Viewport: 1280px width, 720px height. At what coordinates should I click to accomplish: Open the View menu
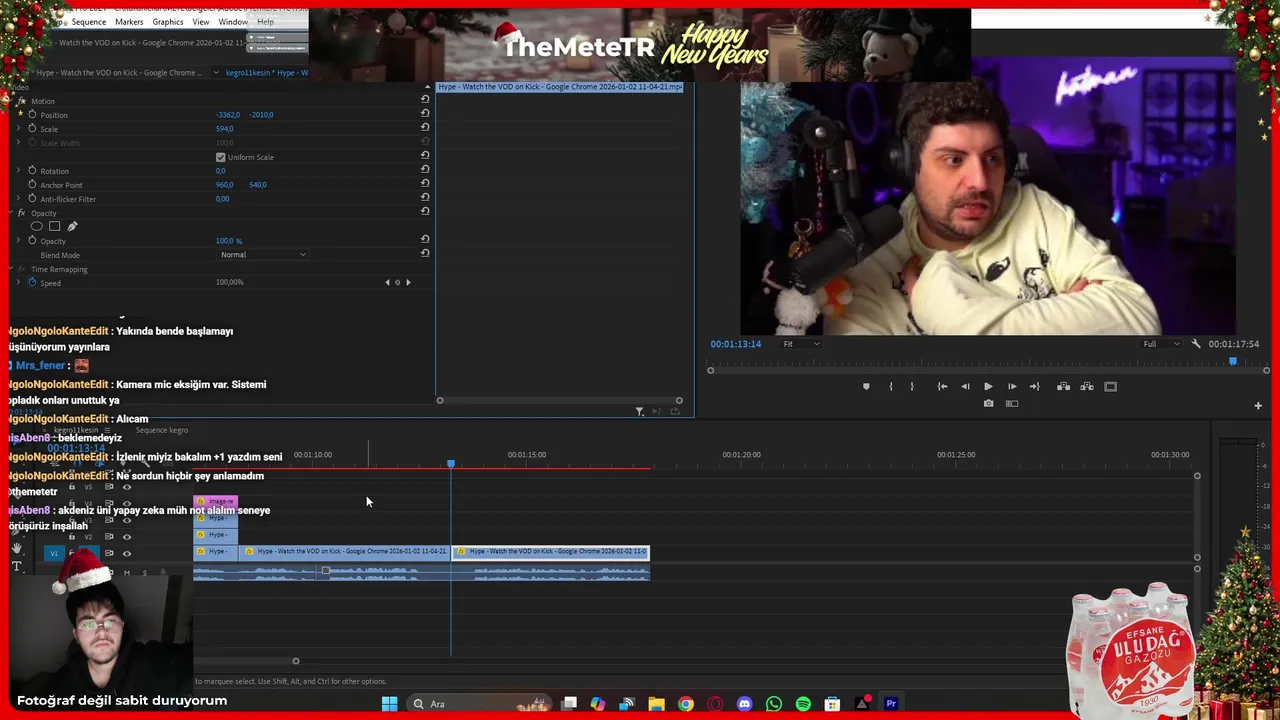[x=201, y=22]
